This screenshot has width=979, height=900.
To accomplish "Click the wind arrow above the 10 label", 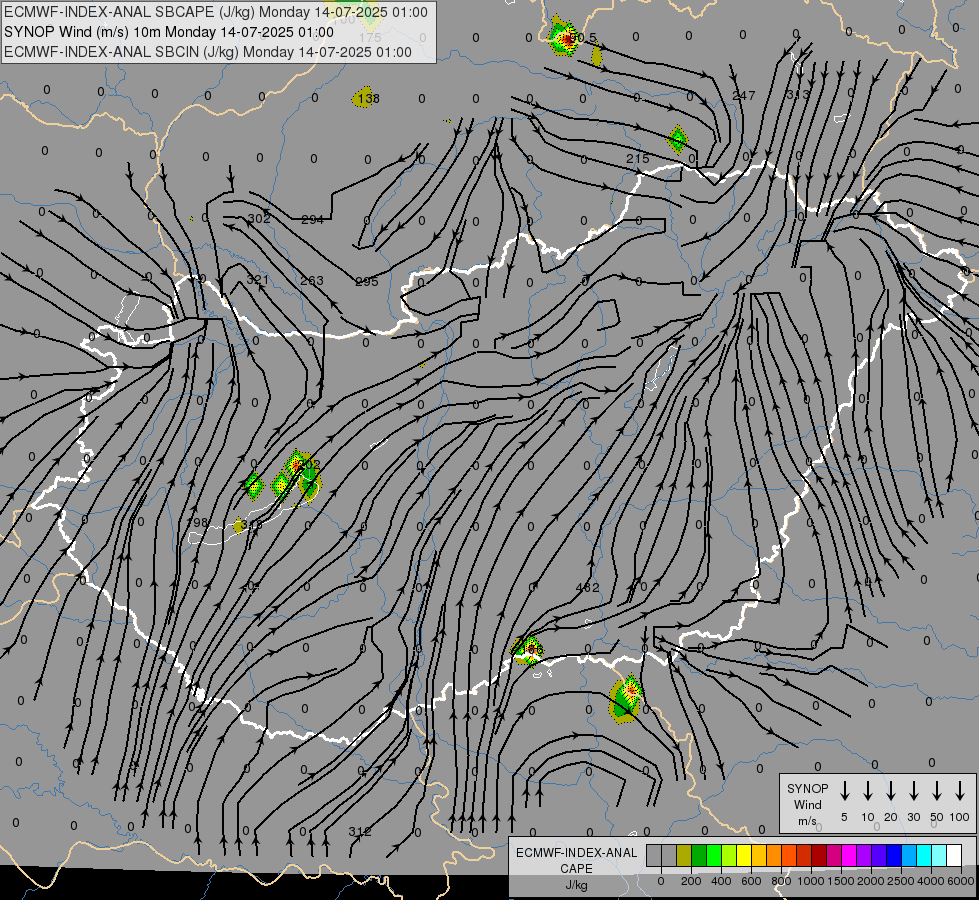I will tap(867, 791).
